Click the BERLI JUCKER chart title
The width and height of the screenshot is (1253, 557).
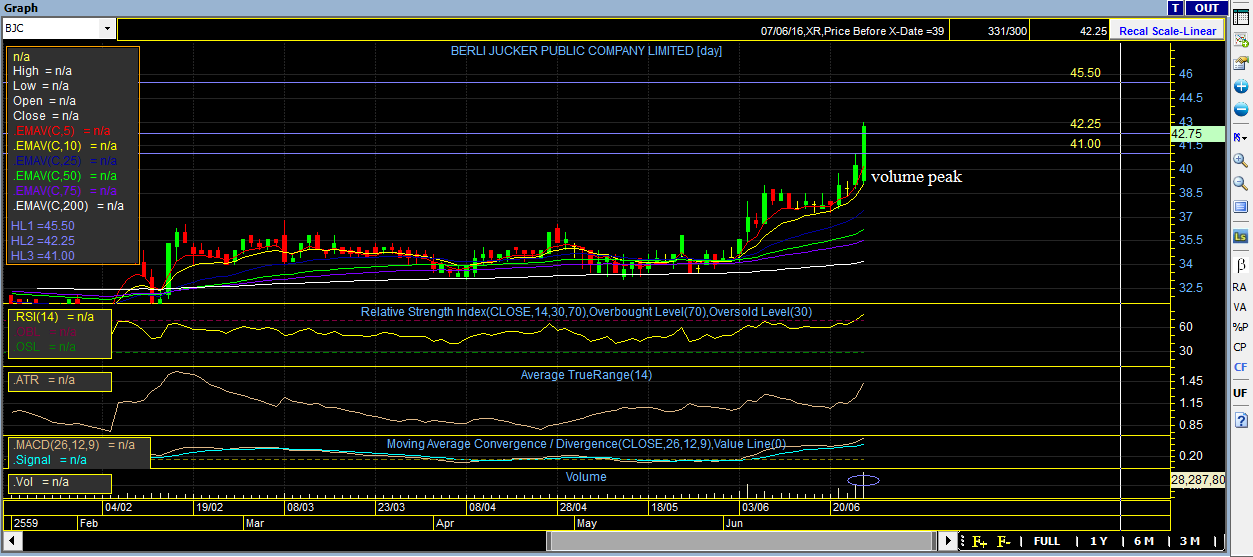586,50
